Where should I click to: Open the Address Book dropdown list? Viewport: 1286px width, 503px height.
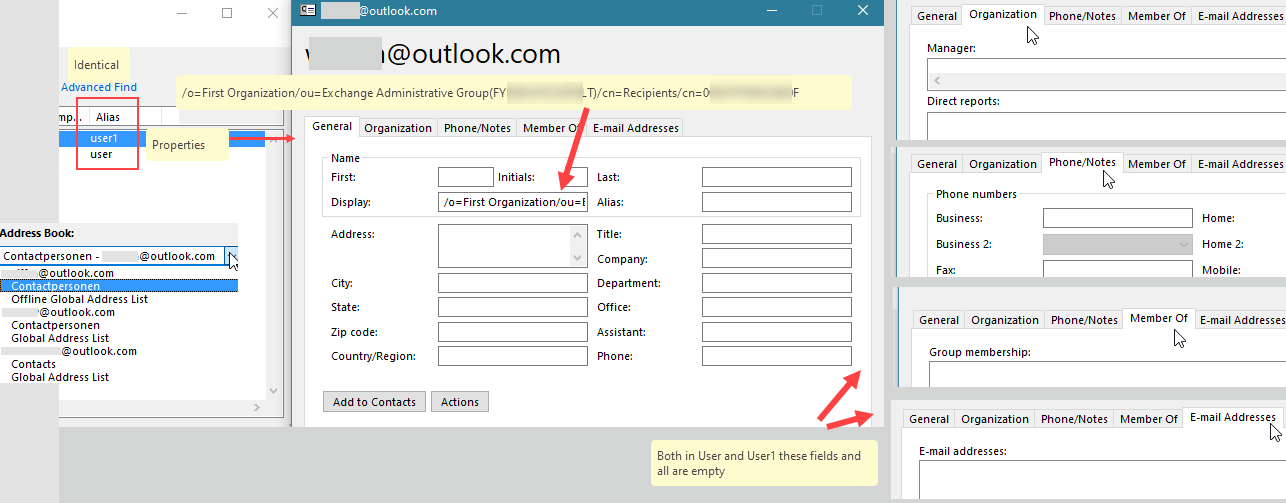point(232,257)
